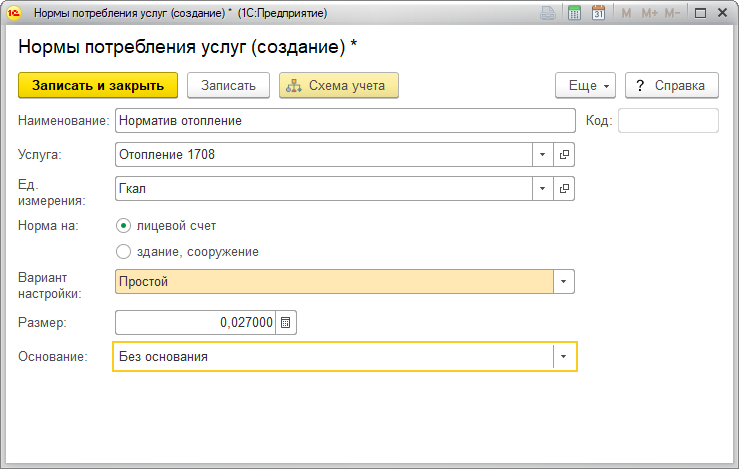Open the Еще menu
The width and height of the screenshot is (739, 469).
coord(585,86)
